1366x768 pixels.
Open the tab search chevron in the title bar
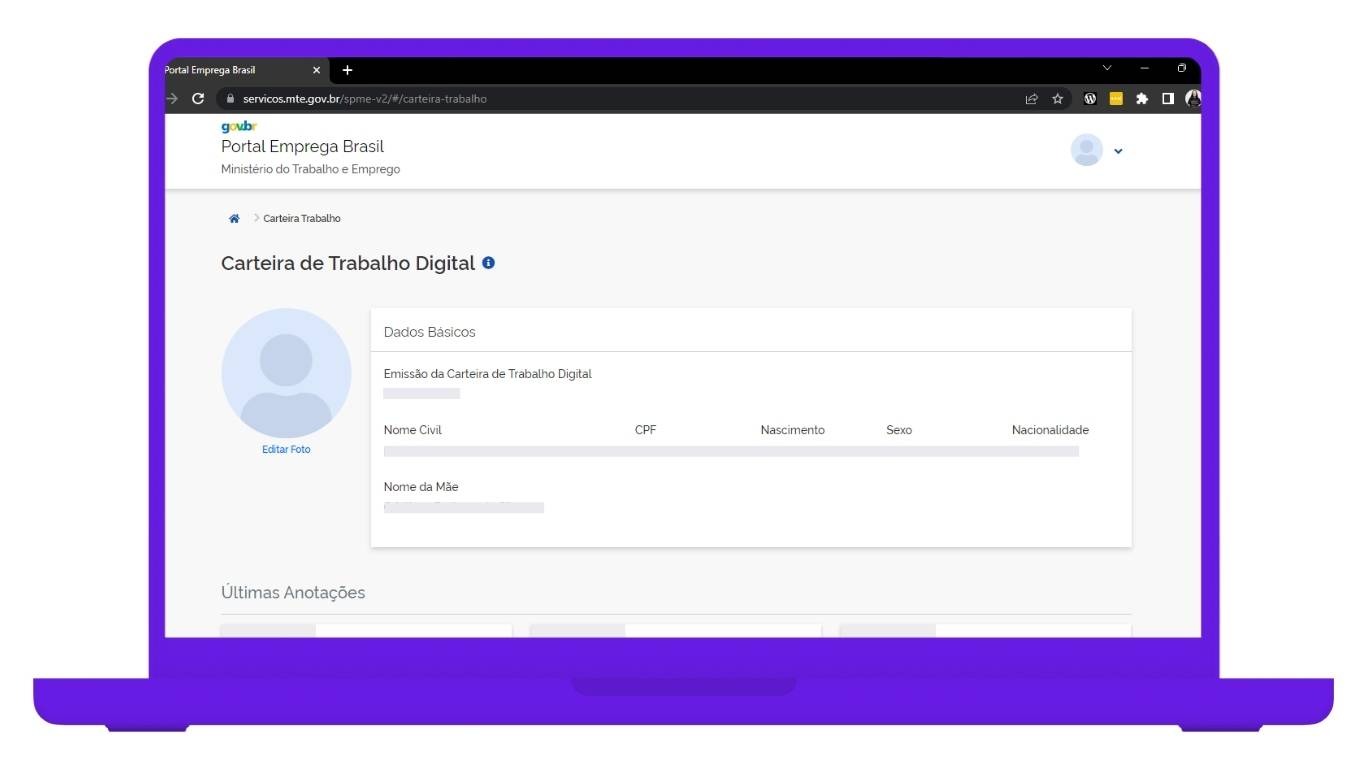(x=1106, y=69)
